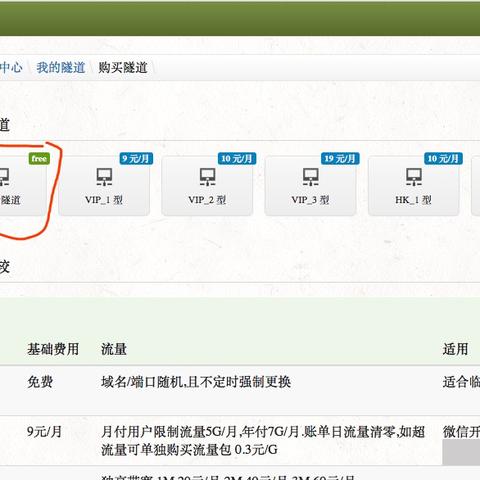Choose the VIP_1 型 tunnel label
Screen dimensions: 480x480
[104, 200]
